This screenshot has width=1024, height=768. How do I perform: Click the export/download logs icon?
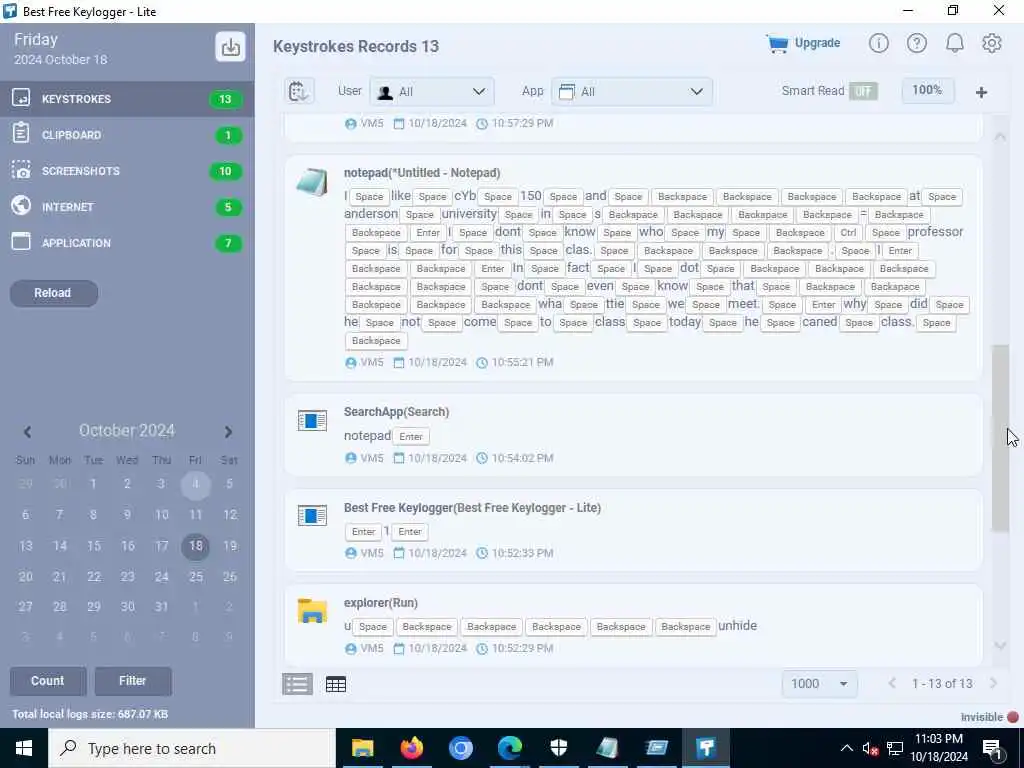(230, 47)
